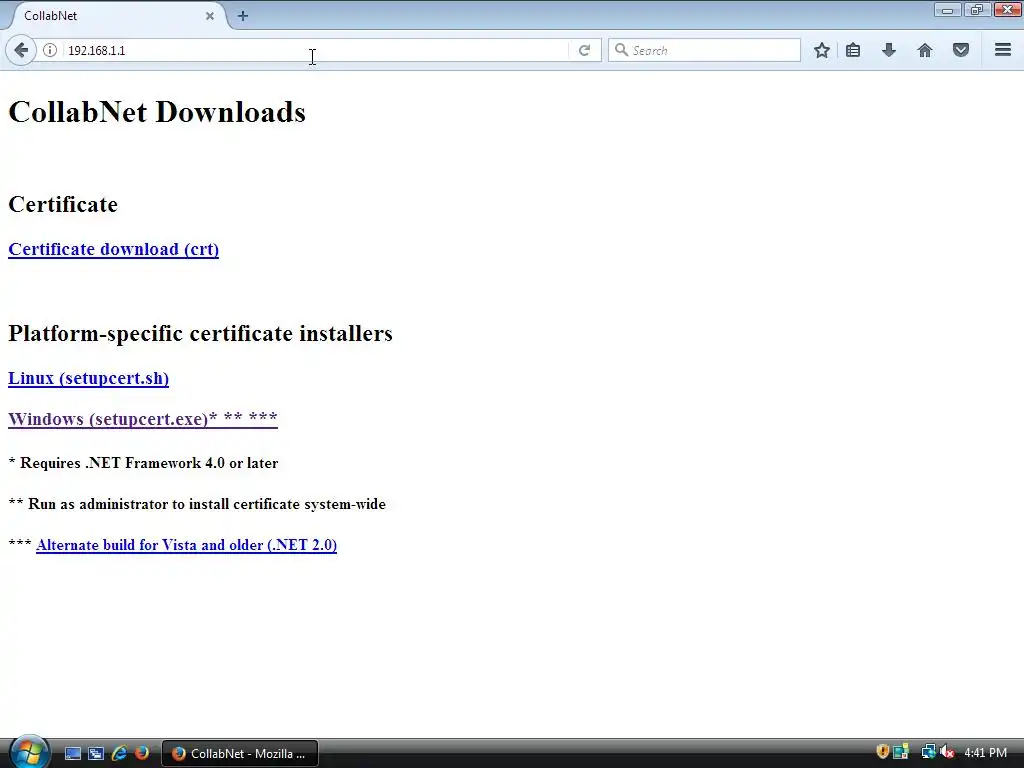The image size is (1024, 768).
Task: Go back using the browser back arrow
Action: 21,50
